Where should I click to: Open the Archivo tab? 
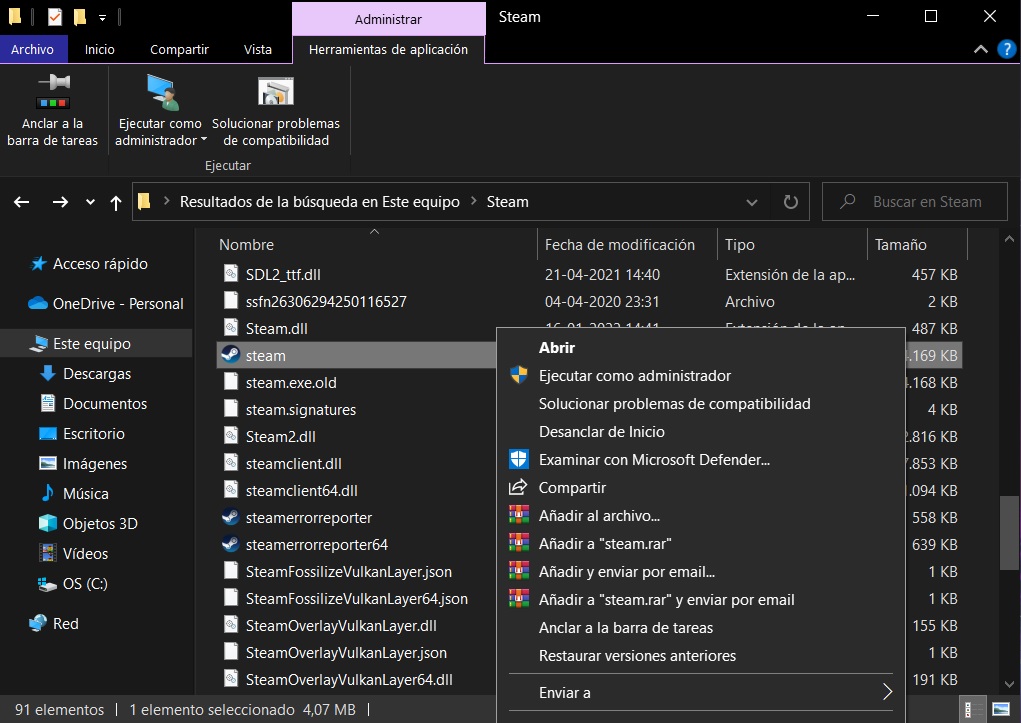pos(33,49)
